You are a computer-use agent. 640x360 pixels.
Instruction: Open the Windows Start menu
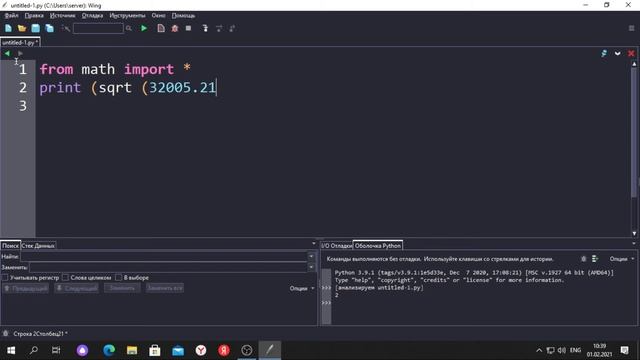click(11, 350)
